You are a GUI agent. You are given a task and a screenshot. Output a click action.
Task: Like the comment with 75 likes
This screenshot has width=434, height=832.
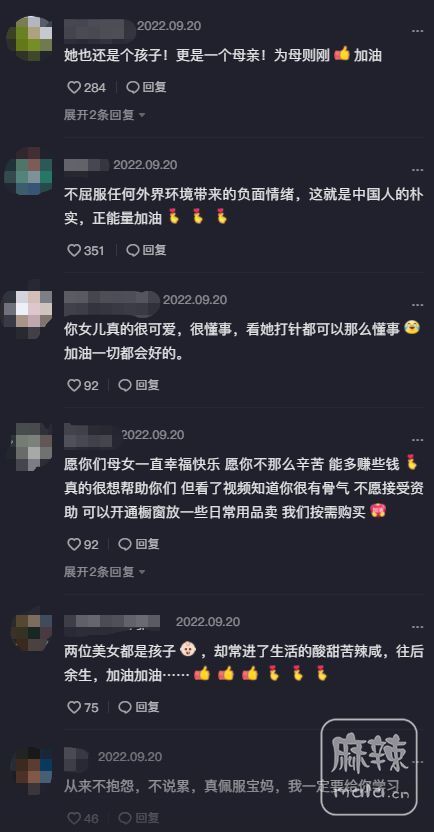click(x=83, y=707)
